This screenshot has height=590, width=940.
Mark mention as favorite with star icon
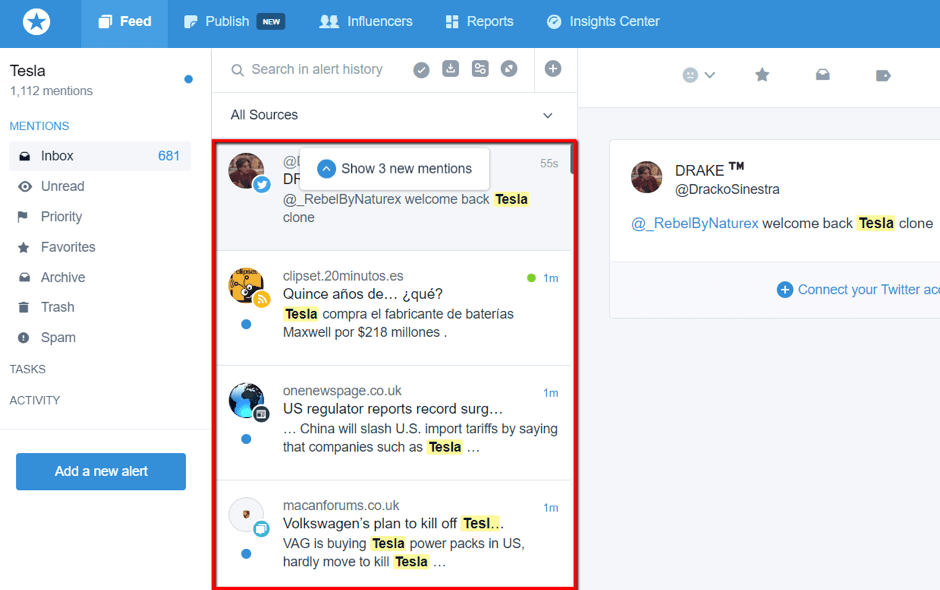762,75
